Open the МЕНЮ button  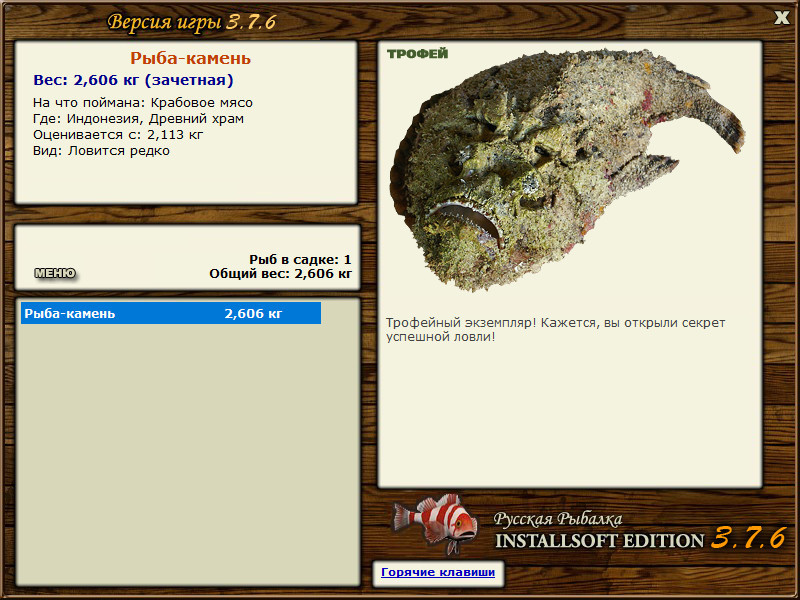click(x=55, y=273)
